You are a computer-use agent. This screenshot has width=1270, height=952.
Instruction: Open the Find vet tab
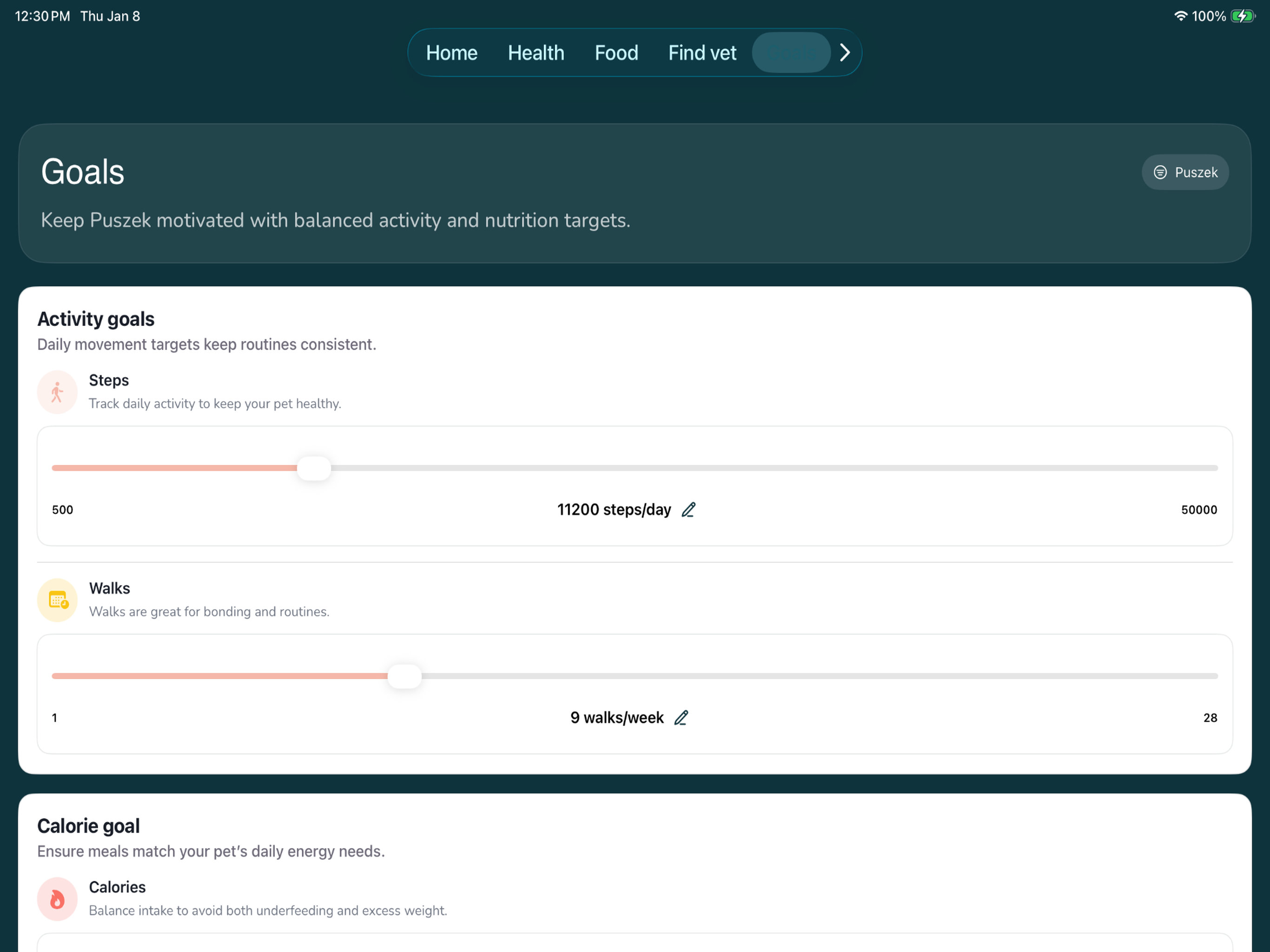click(x=701, y=53)
